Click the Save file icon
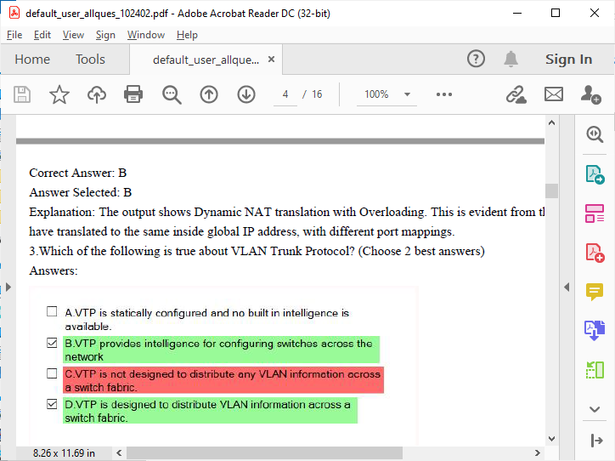This screenshot has width=615, height=461. 22,95
